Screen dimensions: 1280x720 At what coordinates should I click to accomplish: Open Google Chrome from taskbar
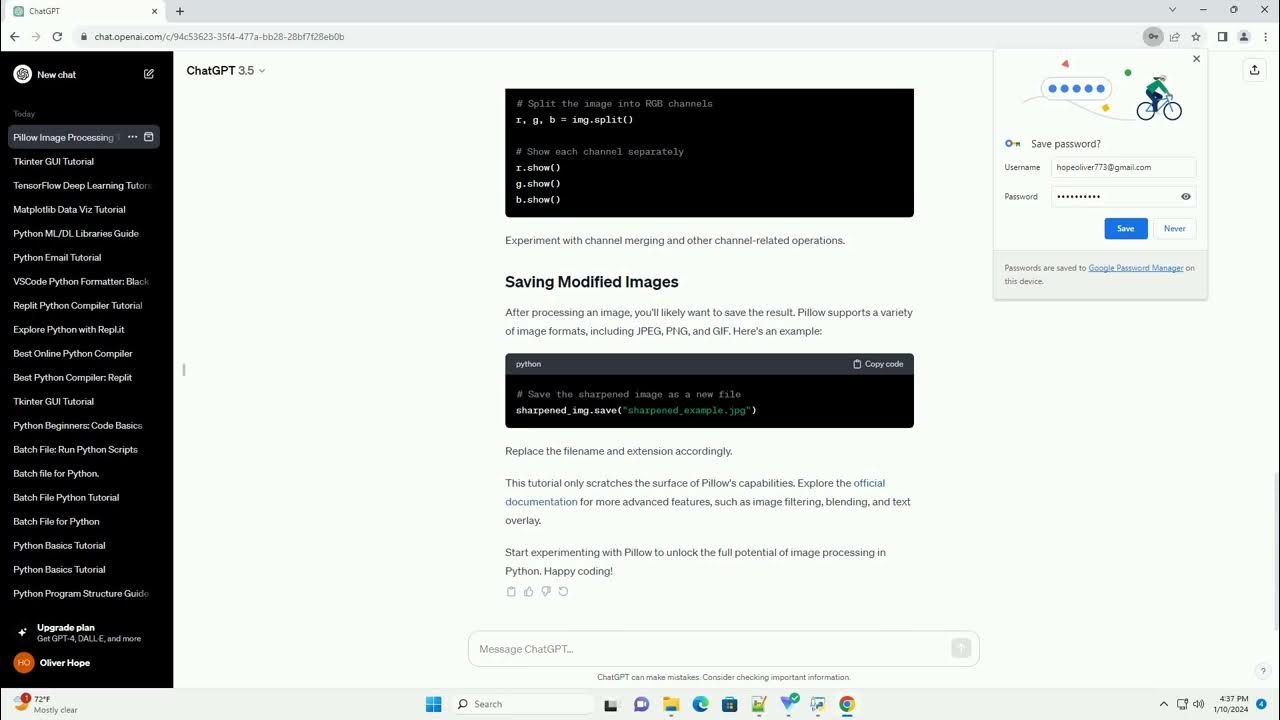pos(847,704)
